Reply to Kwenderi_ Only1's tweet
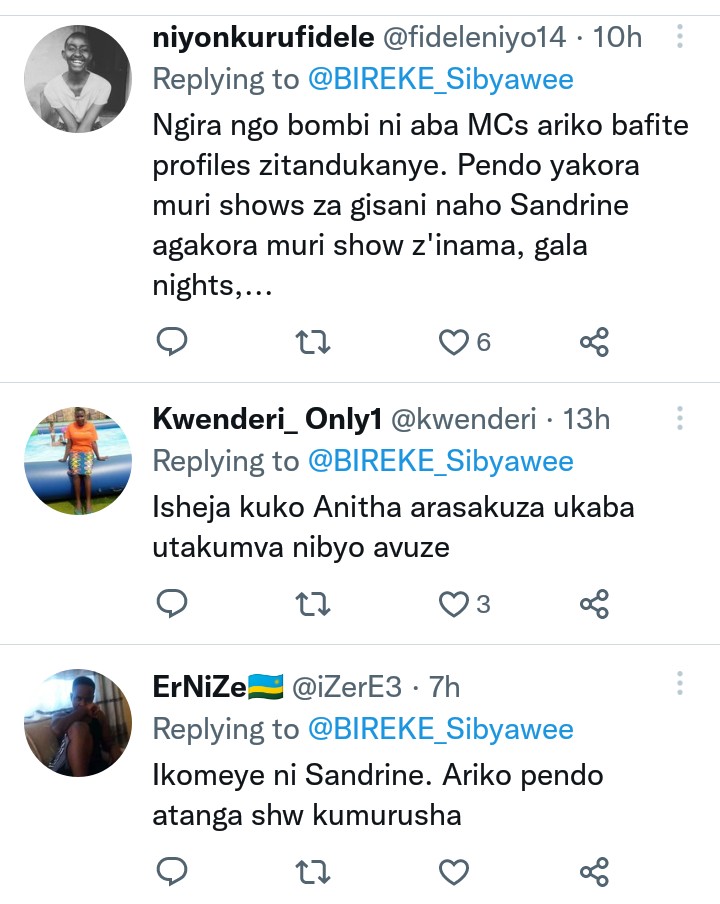720x904 pixels. (173, 604)
